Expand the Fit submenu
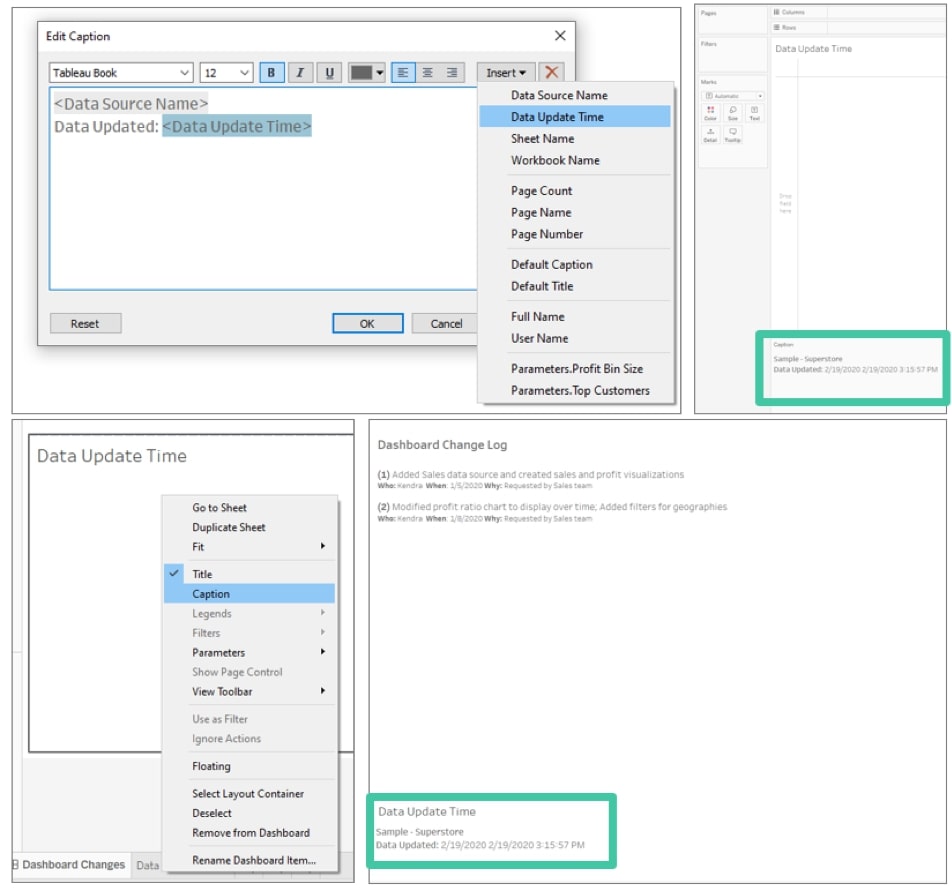The image size is (952, 889). 250,547
